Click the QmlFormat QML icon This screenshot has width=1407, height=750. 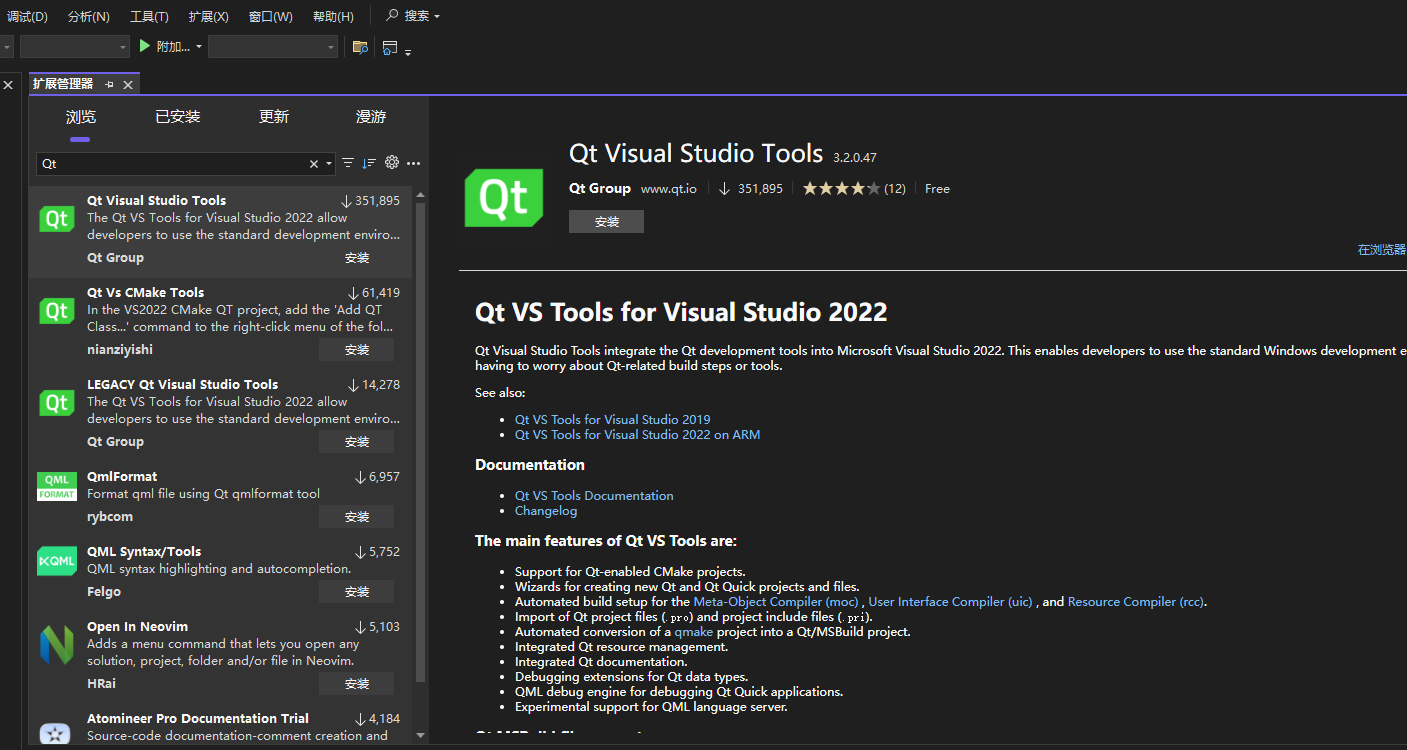point(57,487)
